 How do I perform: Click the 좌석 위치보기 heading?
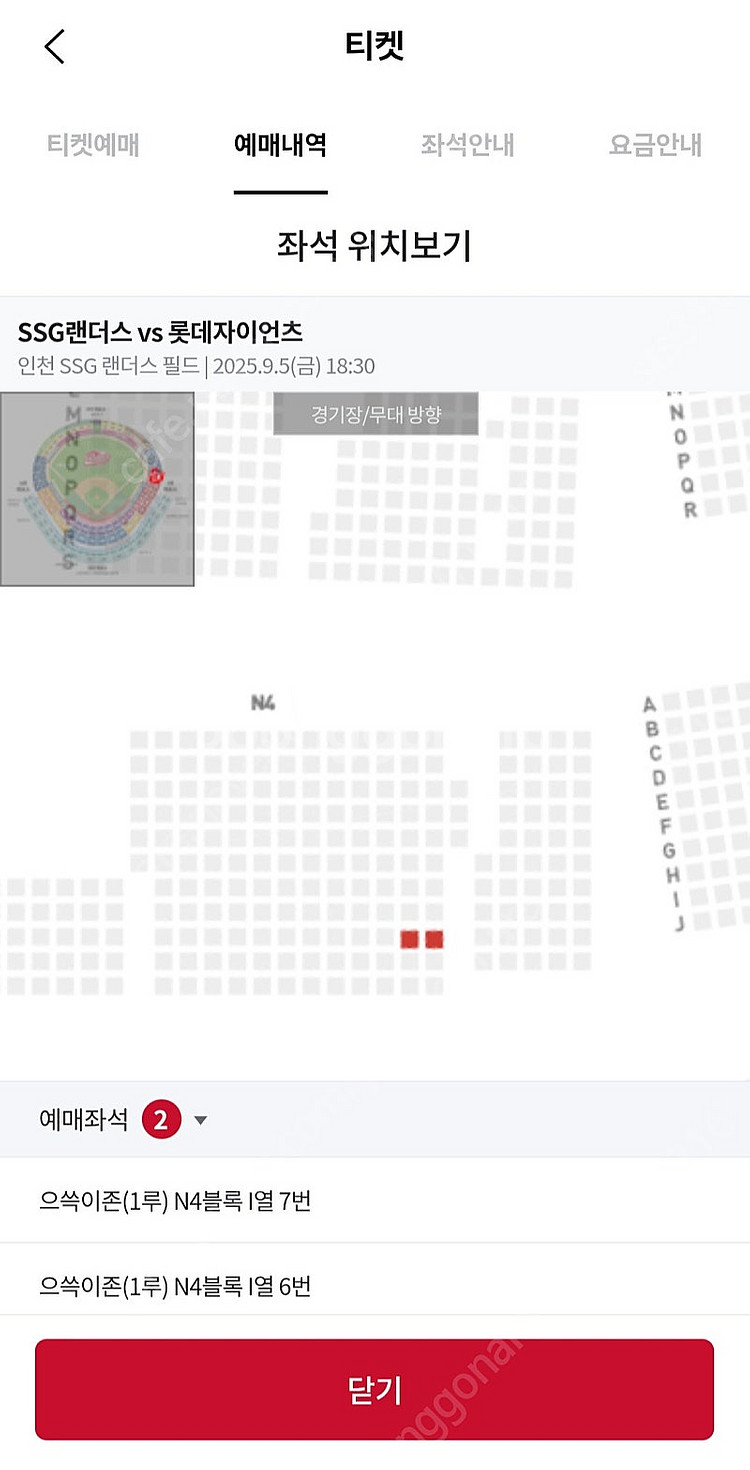click(x=374, y=245)
